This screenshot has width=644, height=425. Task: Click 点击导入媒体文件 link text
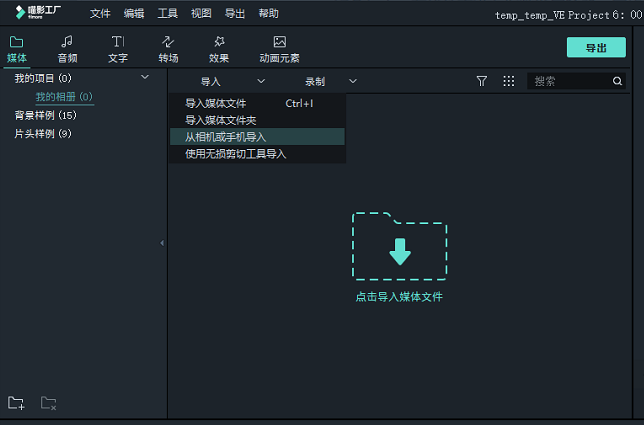[399, 297]
